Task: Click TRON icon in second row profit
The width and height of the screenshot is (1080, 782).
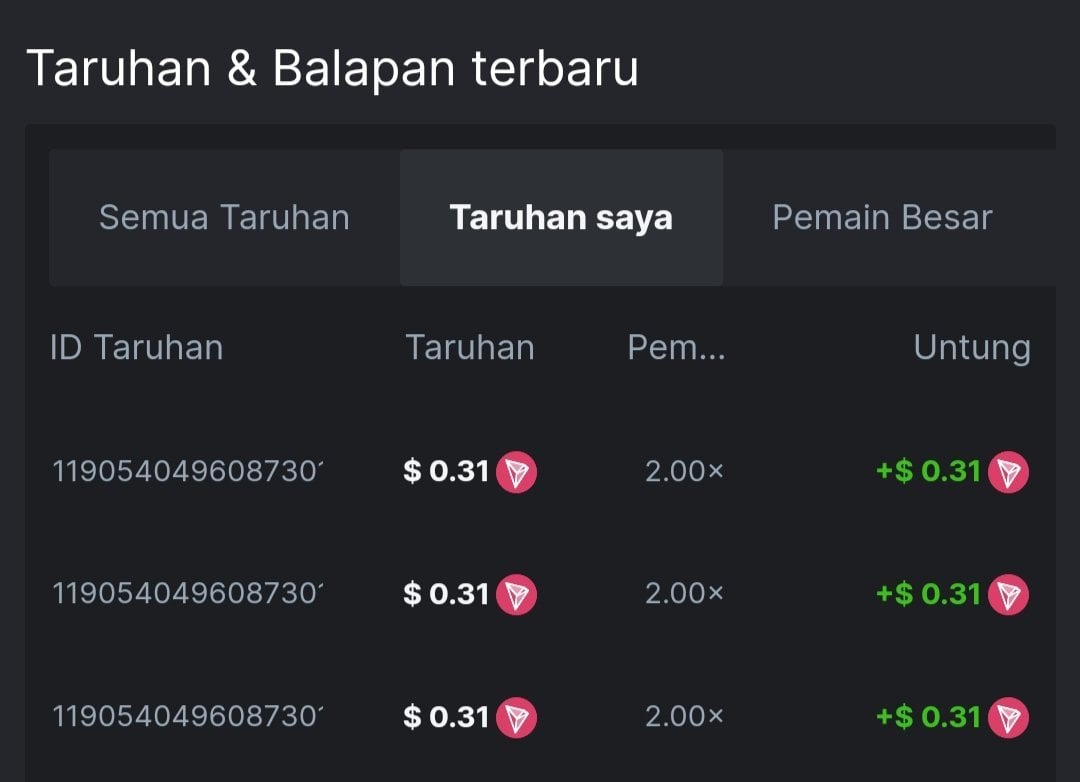Action: 1007,595
